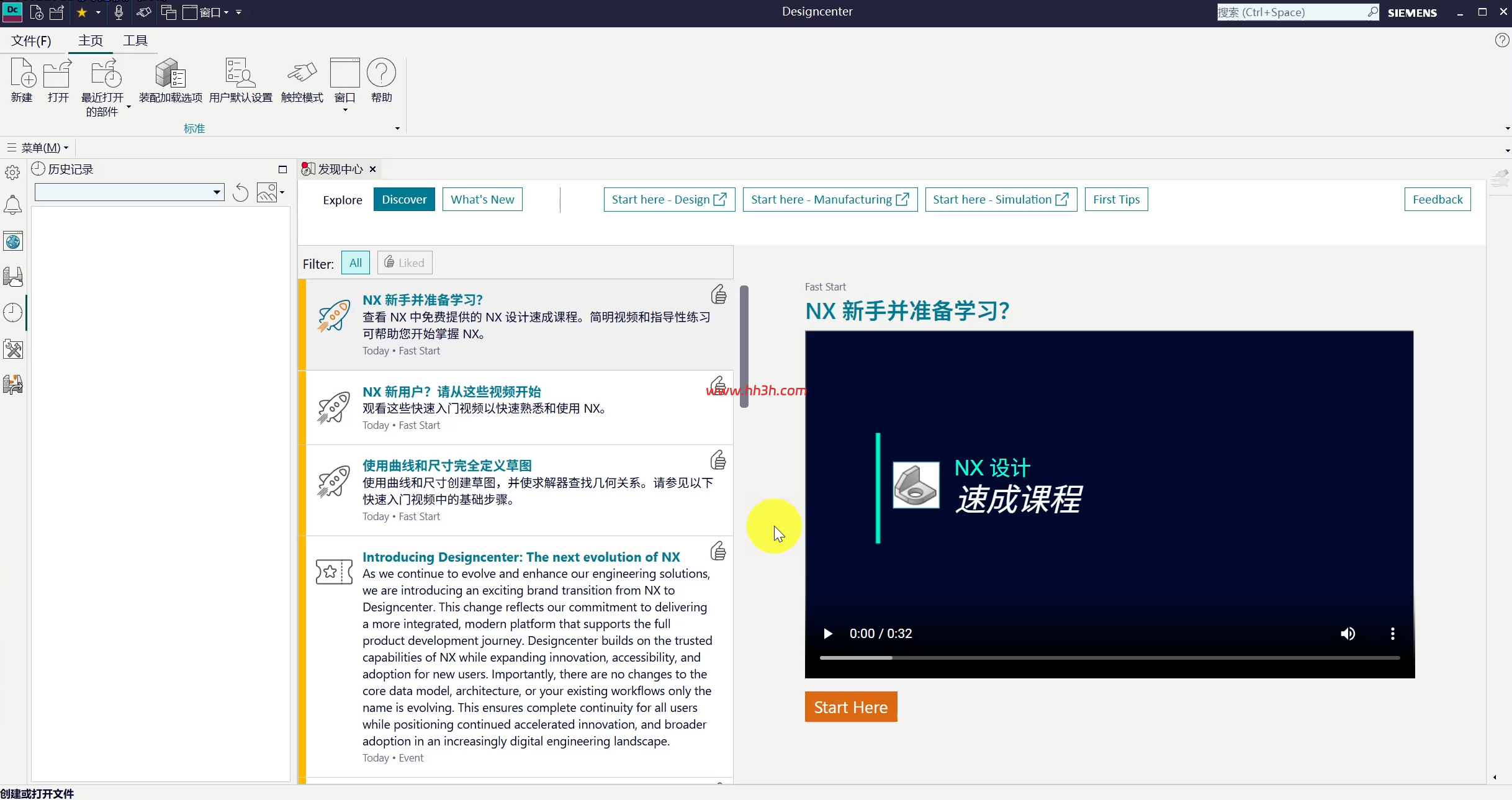Switch to What's New view
The height and width of the screenshot is (800, 1512).
[482, 199]
